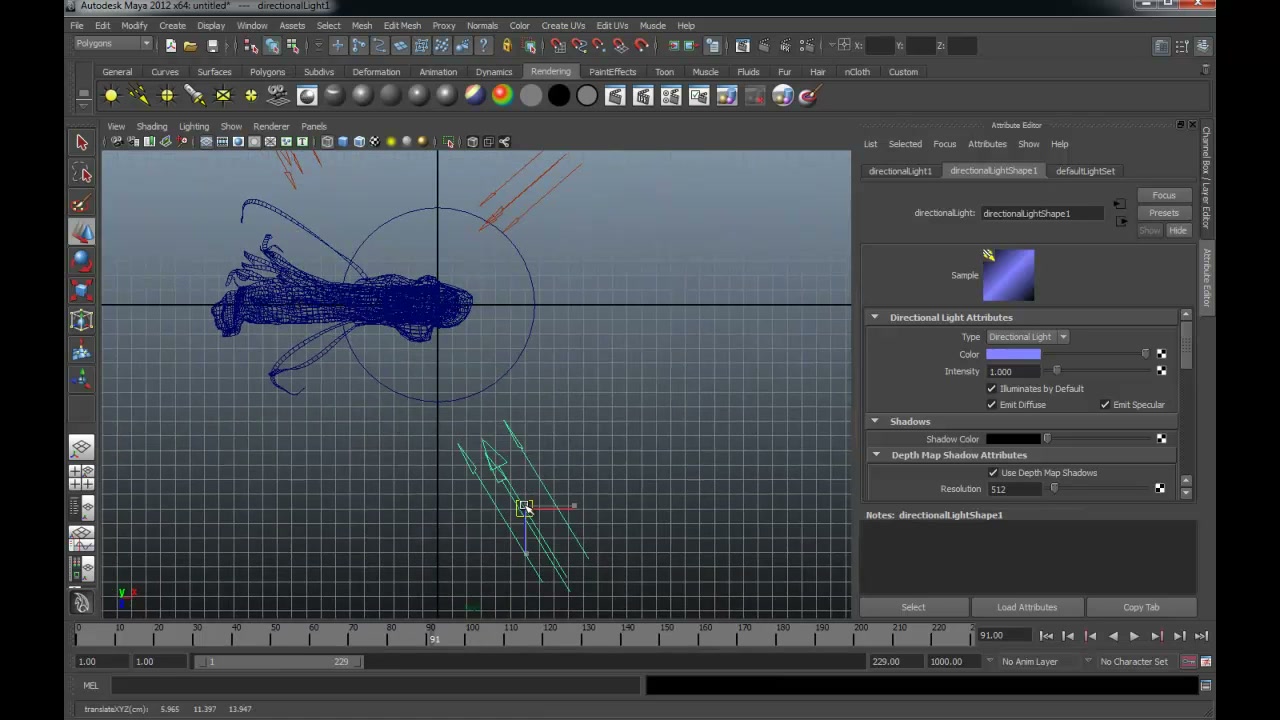This screenshot has width=1280, height=720.
Task: Click the Shadow Color swatch
Action: [1013, 439]
